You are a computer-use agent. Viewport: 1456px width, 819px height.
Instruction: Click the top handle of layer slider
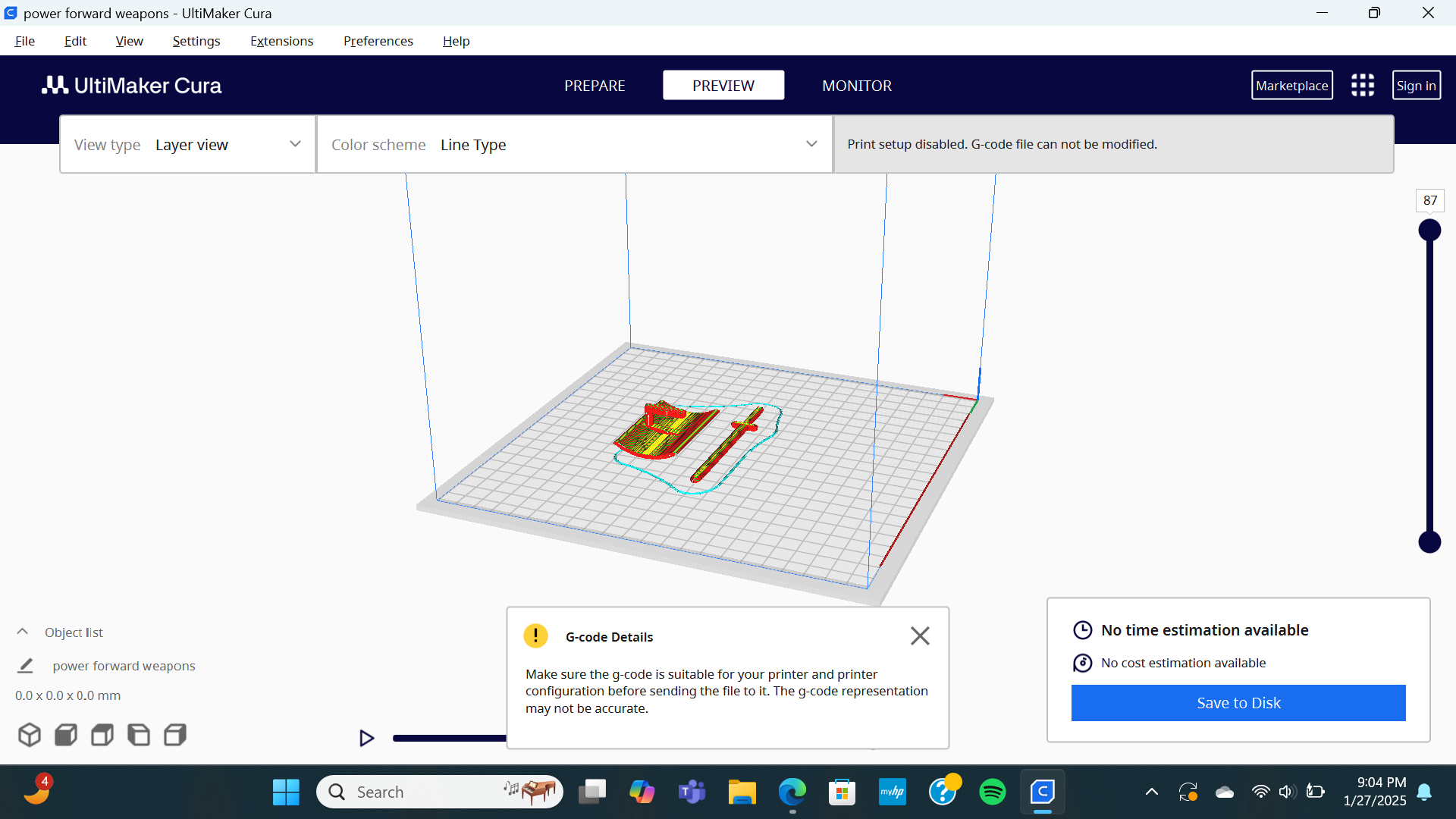[x=1429, y=230]
